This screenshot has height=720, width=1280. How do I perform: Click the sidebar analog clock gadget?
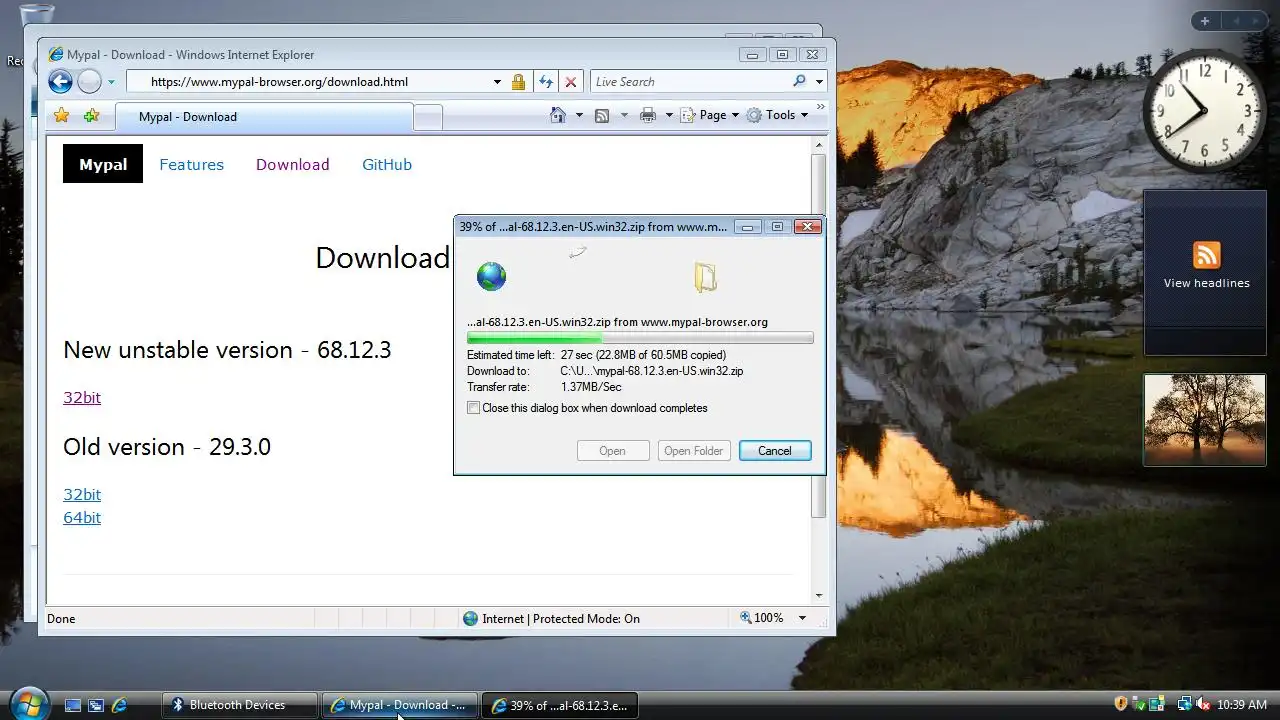(1205, 110)
